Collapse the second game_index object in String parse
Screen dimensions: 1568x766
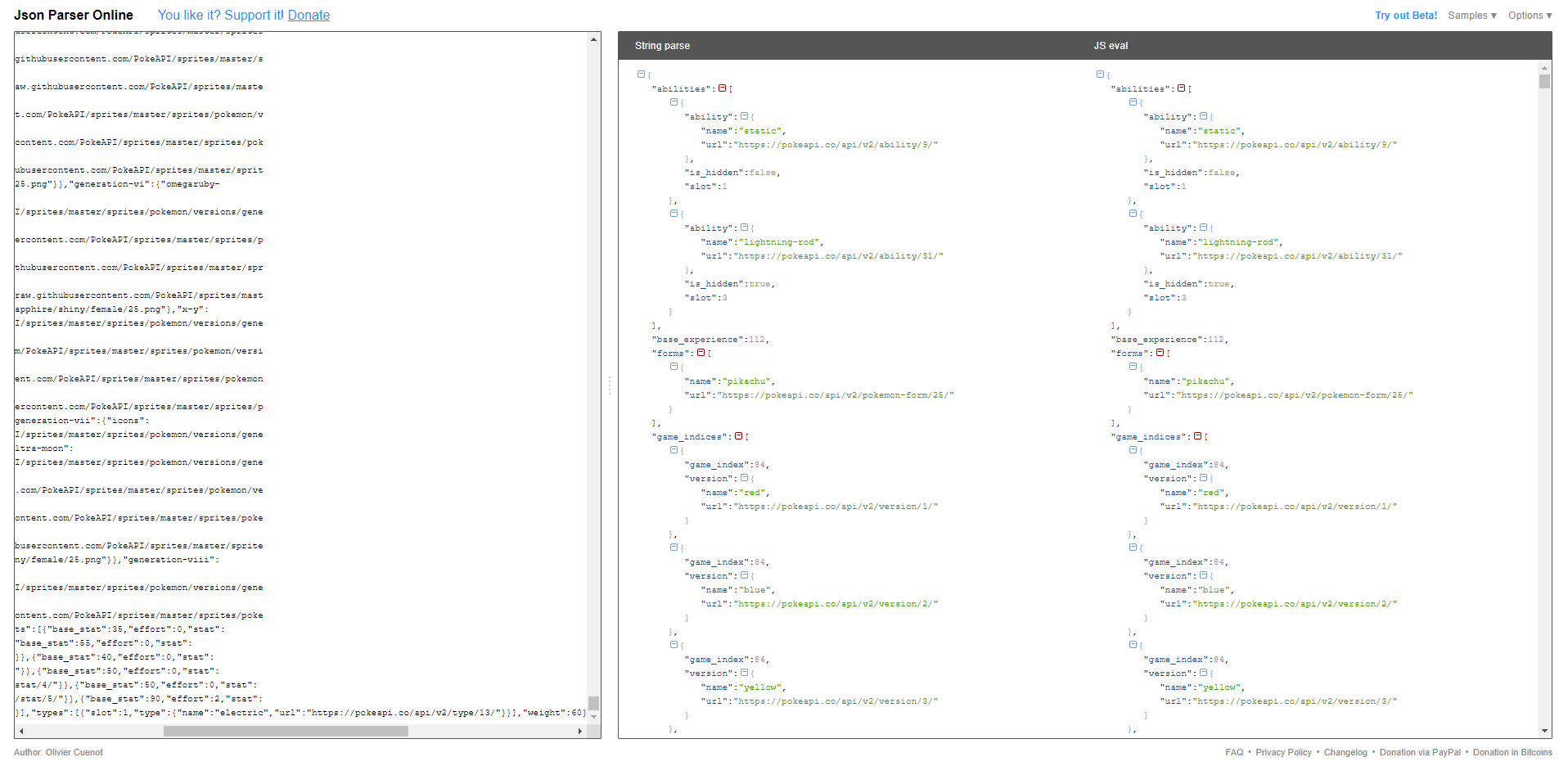(x=674, y=547)
